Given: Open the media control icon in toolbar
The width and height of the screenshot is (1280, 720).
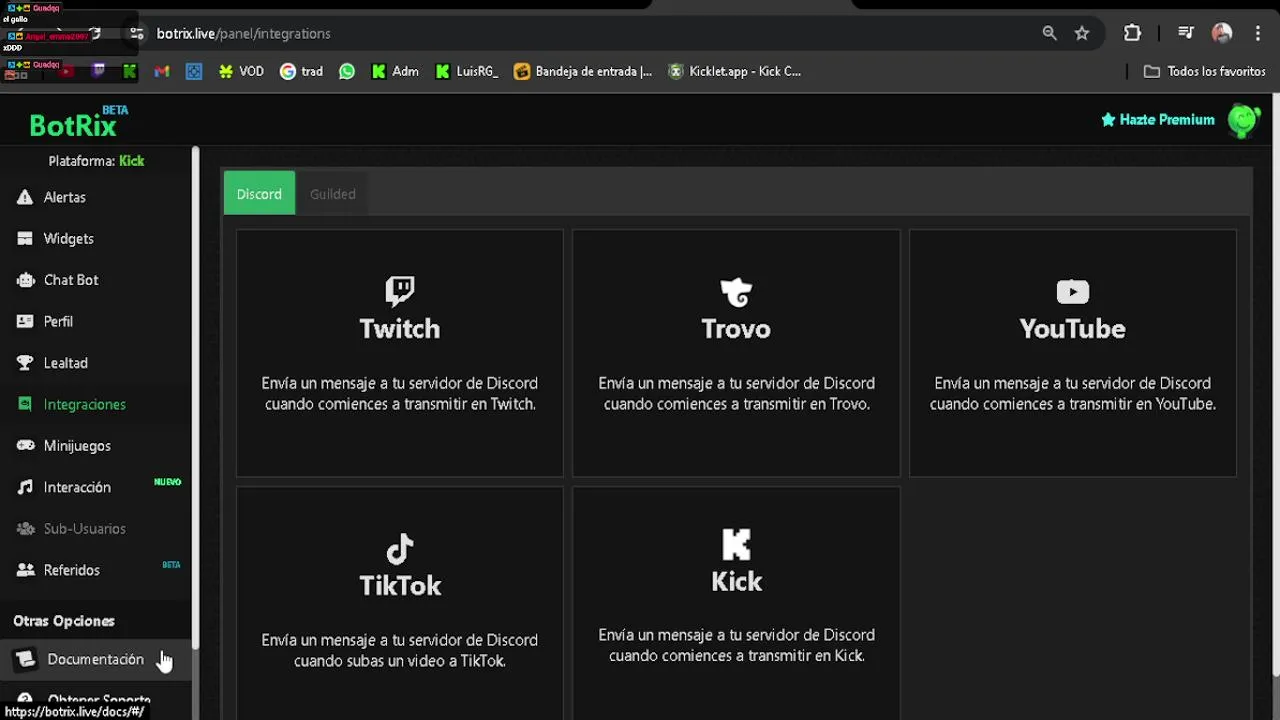Looking at the screenshot, I should 1186,33.
